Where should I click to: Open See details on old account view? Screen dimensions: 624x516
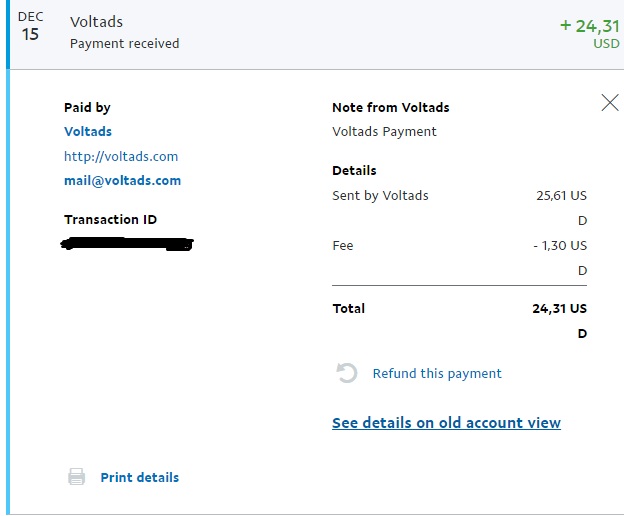pos(446,423)
